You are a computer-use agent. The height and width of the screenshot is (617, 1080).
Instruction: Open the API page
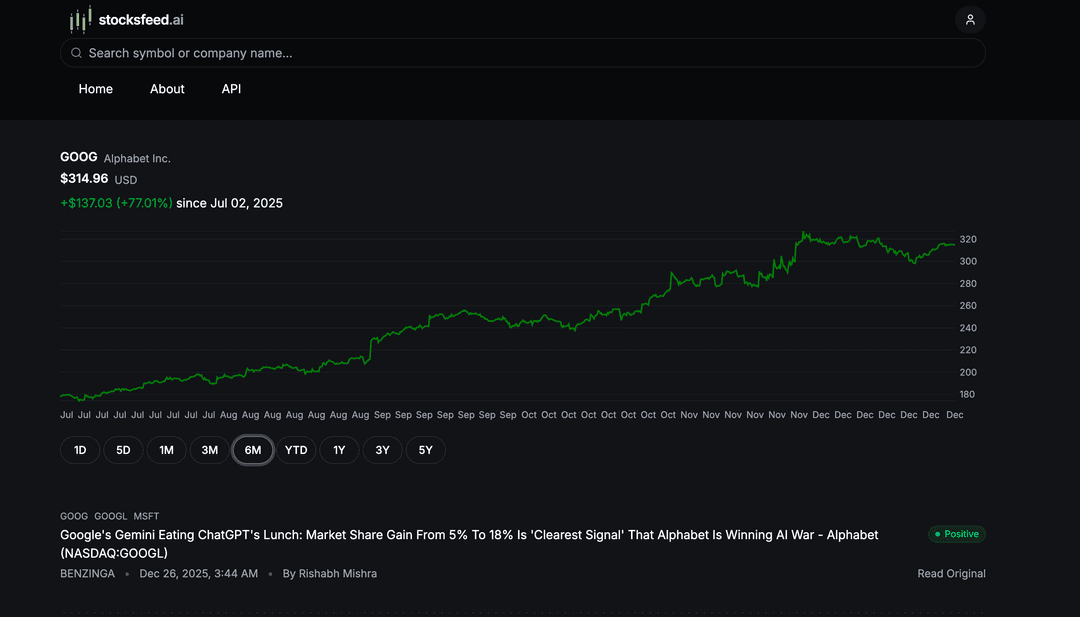point(231,89)
